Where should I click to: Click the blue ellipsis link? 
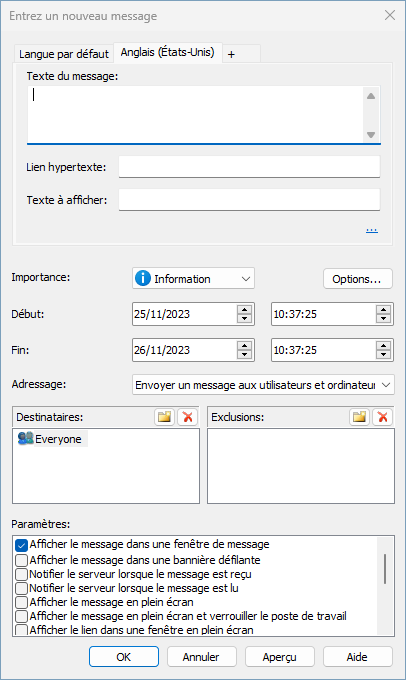372,229
